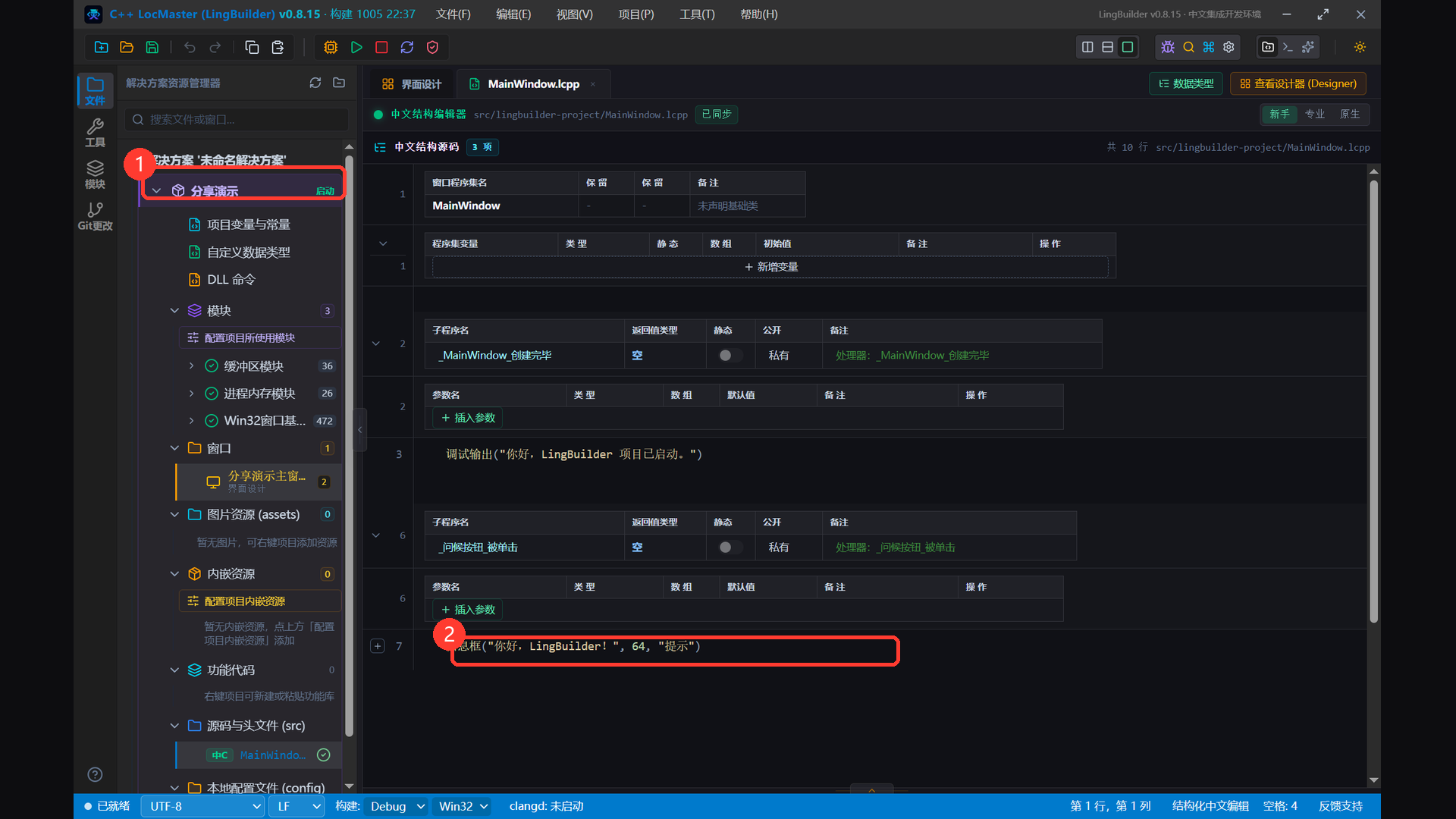Click 查看设计器 (Designer) button
The width and height of the screenshot is (1456, 819).
[1298, 83]
